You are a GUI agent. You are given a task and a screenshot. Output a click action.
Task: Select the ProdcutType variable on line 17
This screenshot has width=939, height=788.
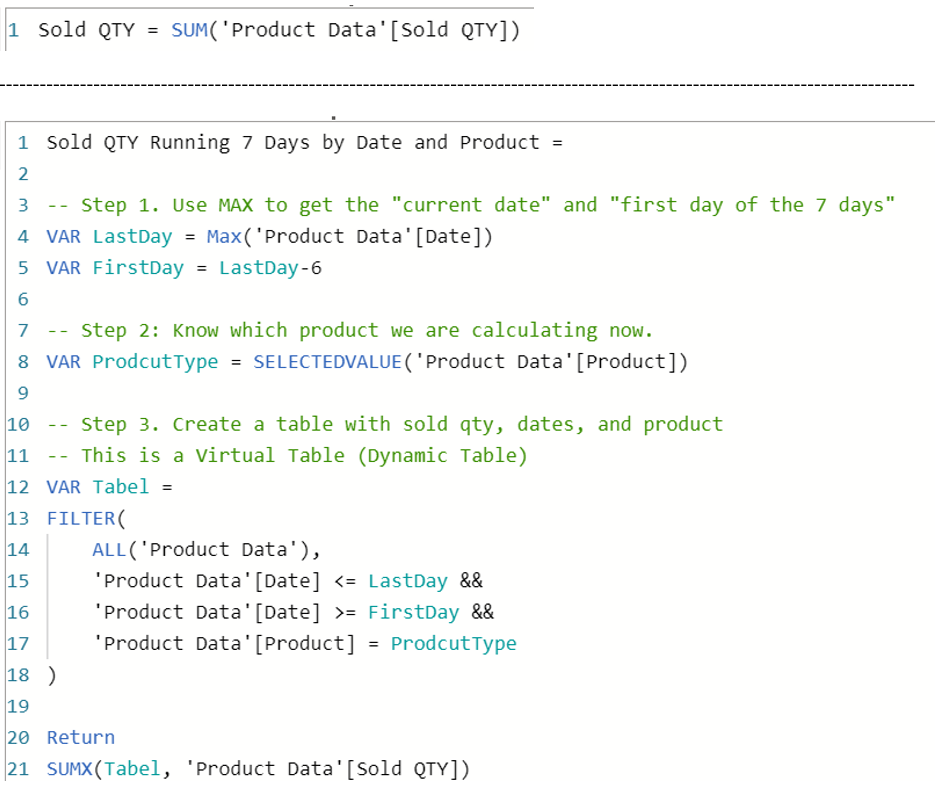coord(454,643)
